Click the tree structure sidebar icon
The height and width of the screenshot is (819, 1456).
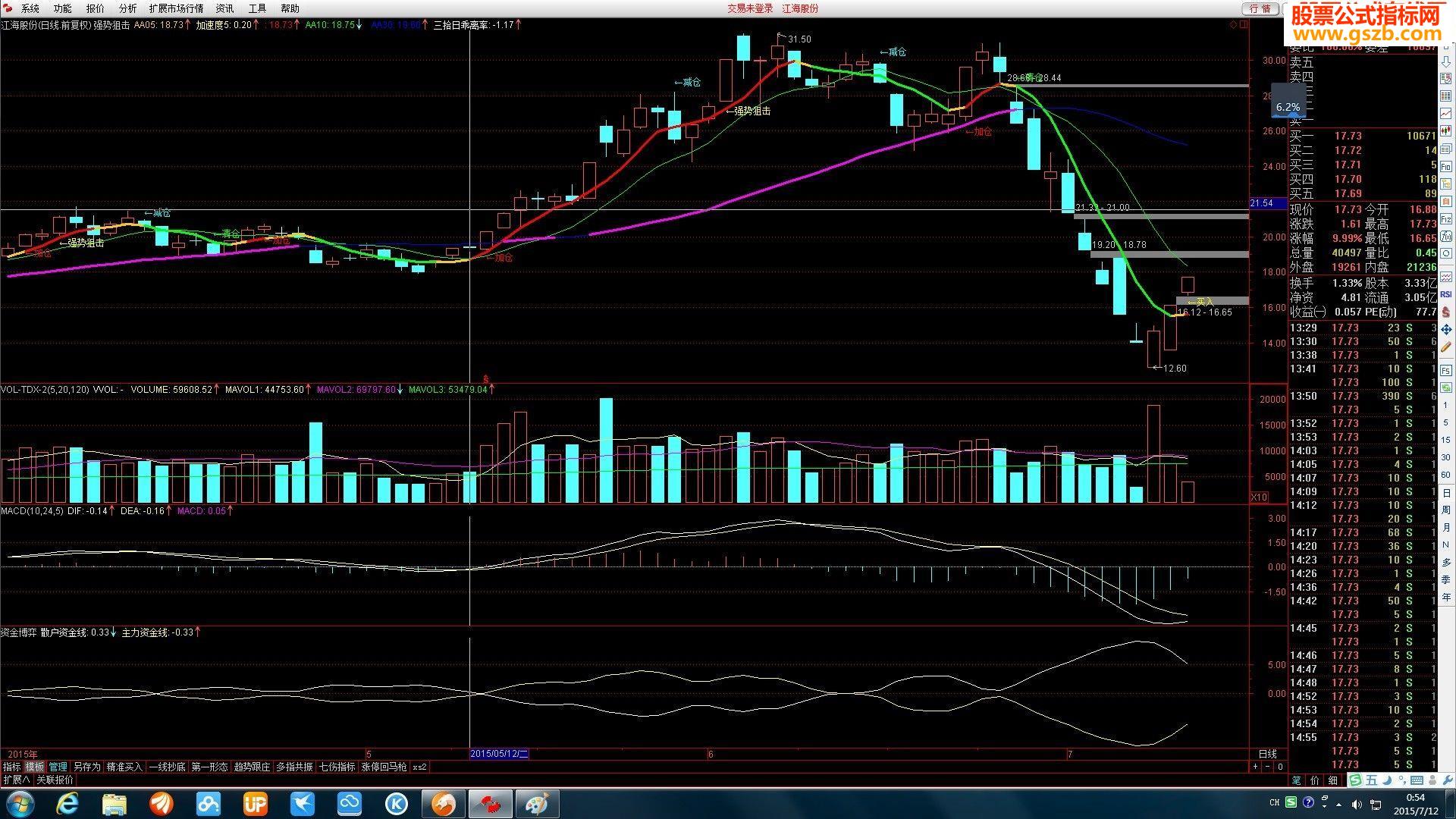(1446, 184)
